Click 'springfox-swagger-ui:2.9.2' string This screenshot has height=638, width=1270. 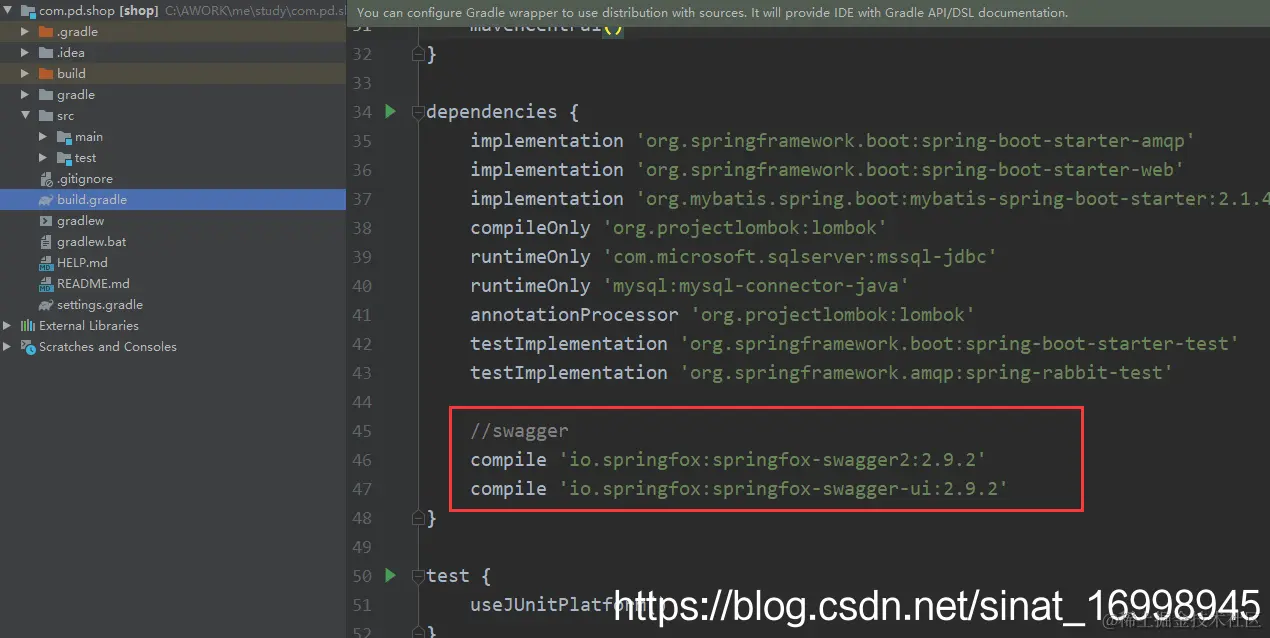783,489
